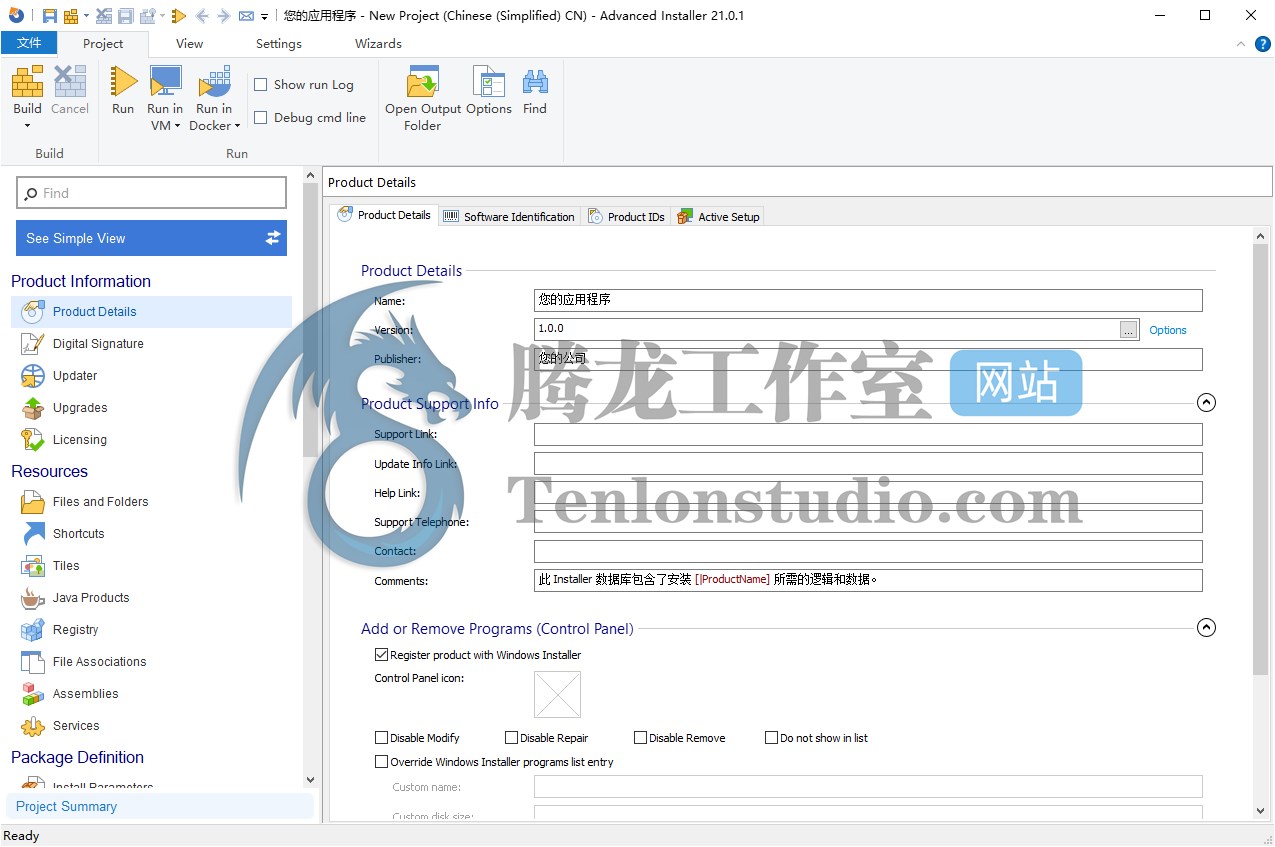Click the Run icon in the quick access toolbar

(x=179, y=16)
